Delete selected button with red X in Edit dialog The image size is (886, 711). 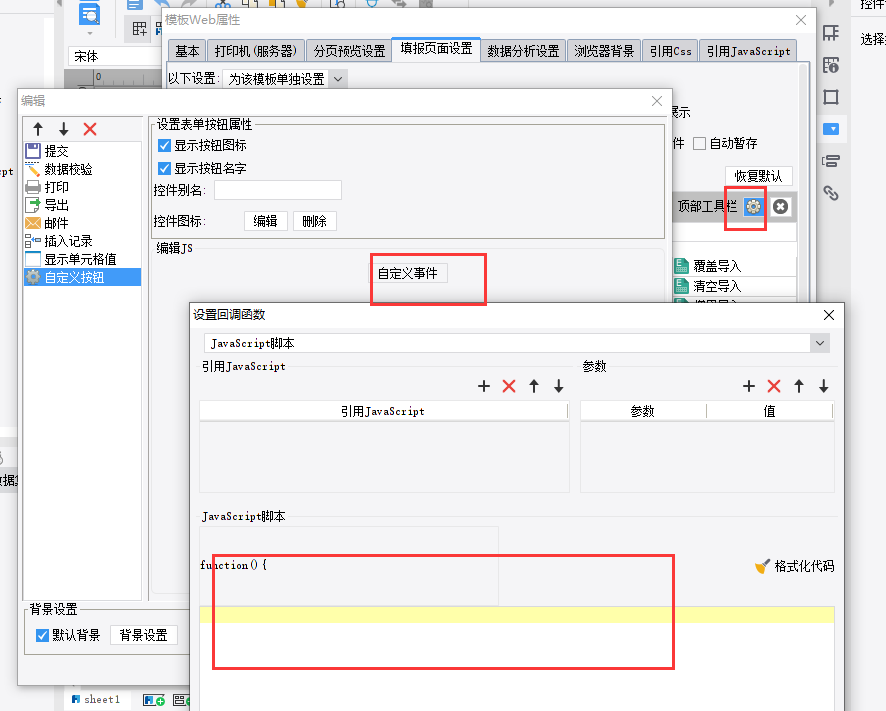pos(90,129)
